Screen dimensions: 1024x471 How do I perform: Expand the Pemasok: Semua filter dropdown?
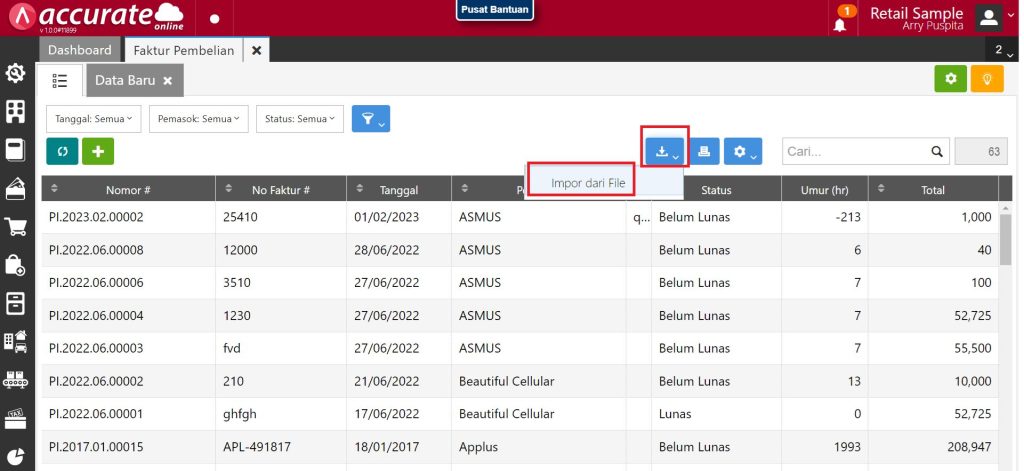pyautogui.click(x=199, y=119)
